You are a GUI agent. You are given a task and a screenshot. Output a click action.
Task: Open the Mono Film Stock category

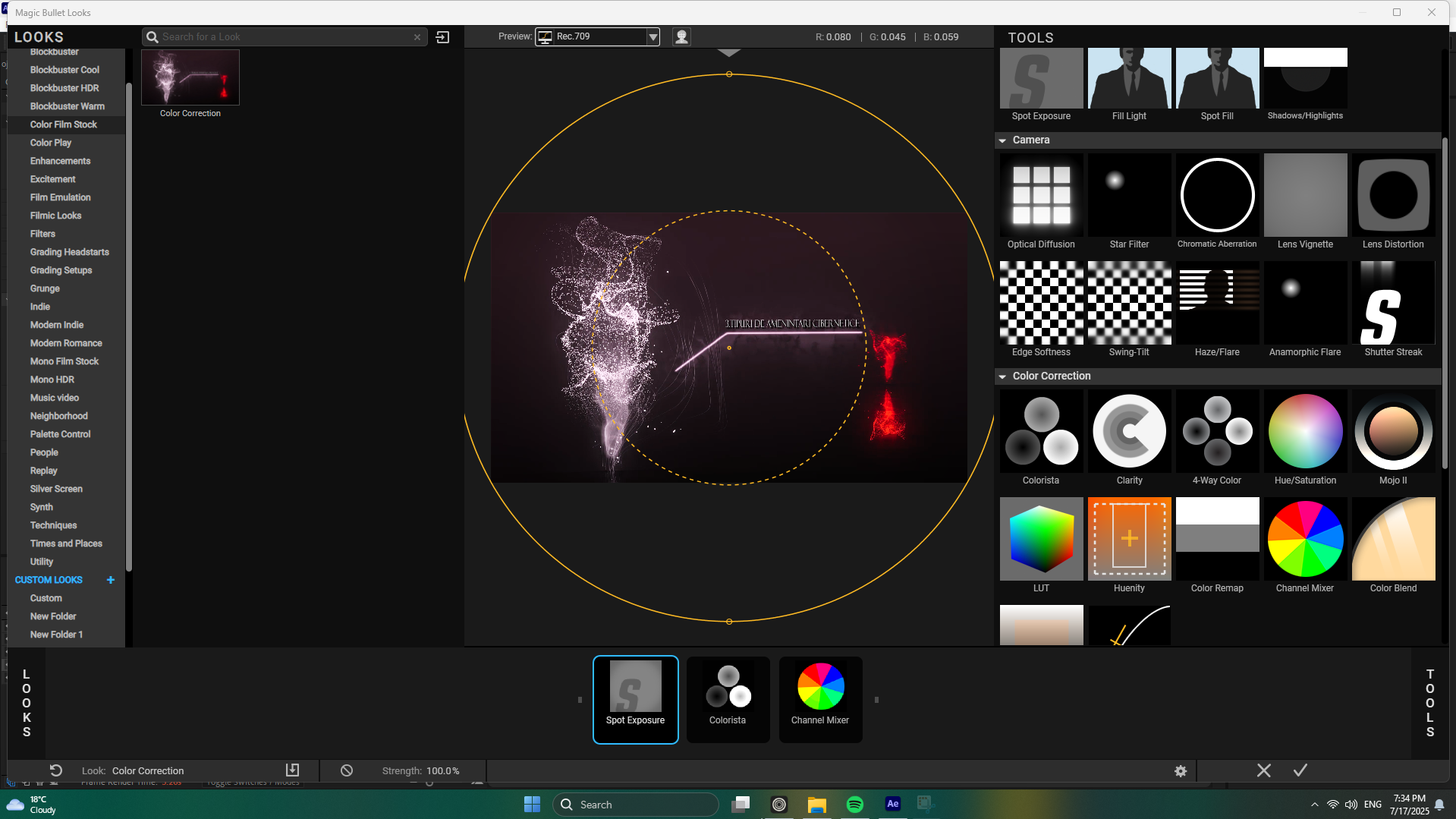[x=64, y=361]
